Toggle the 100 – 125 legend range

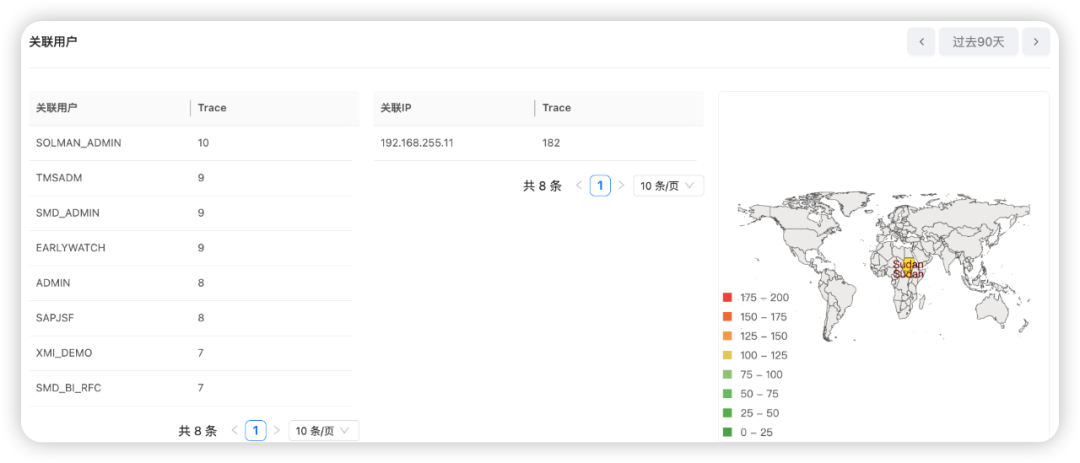point(763,355)
